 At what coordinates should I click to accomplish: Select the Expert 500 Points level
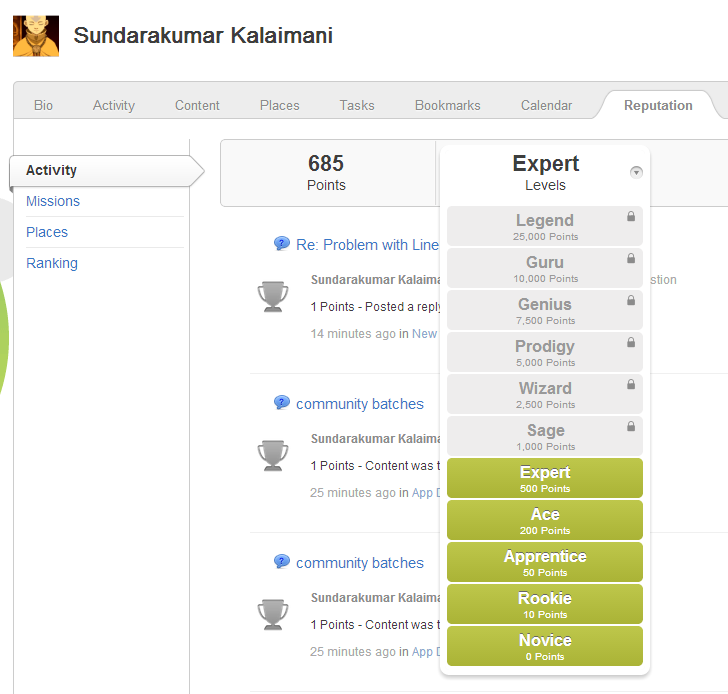pyautogui.click(x=545, y=478)
